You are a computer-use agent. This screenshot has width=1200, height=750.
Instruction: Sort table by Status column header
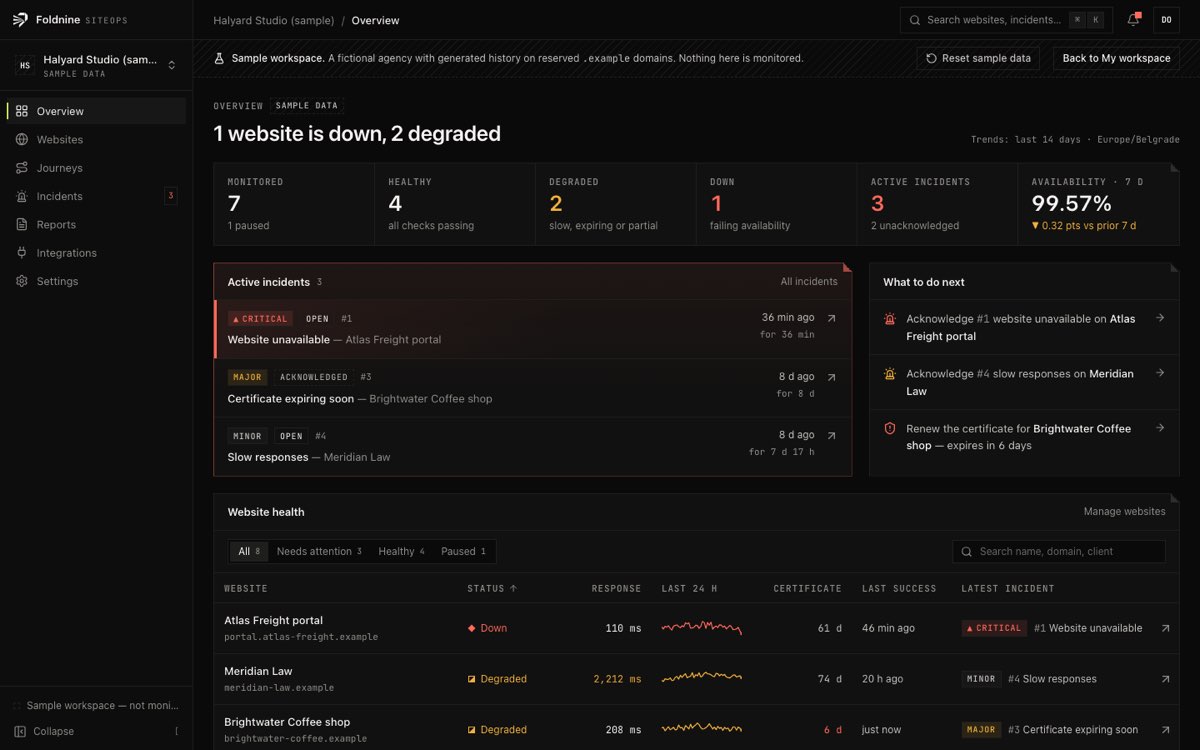(x=492, y=589)
